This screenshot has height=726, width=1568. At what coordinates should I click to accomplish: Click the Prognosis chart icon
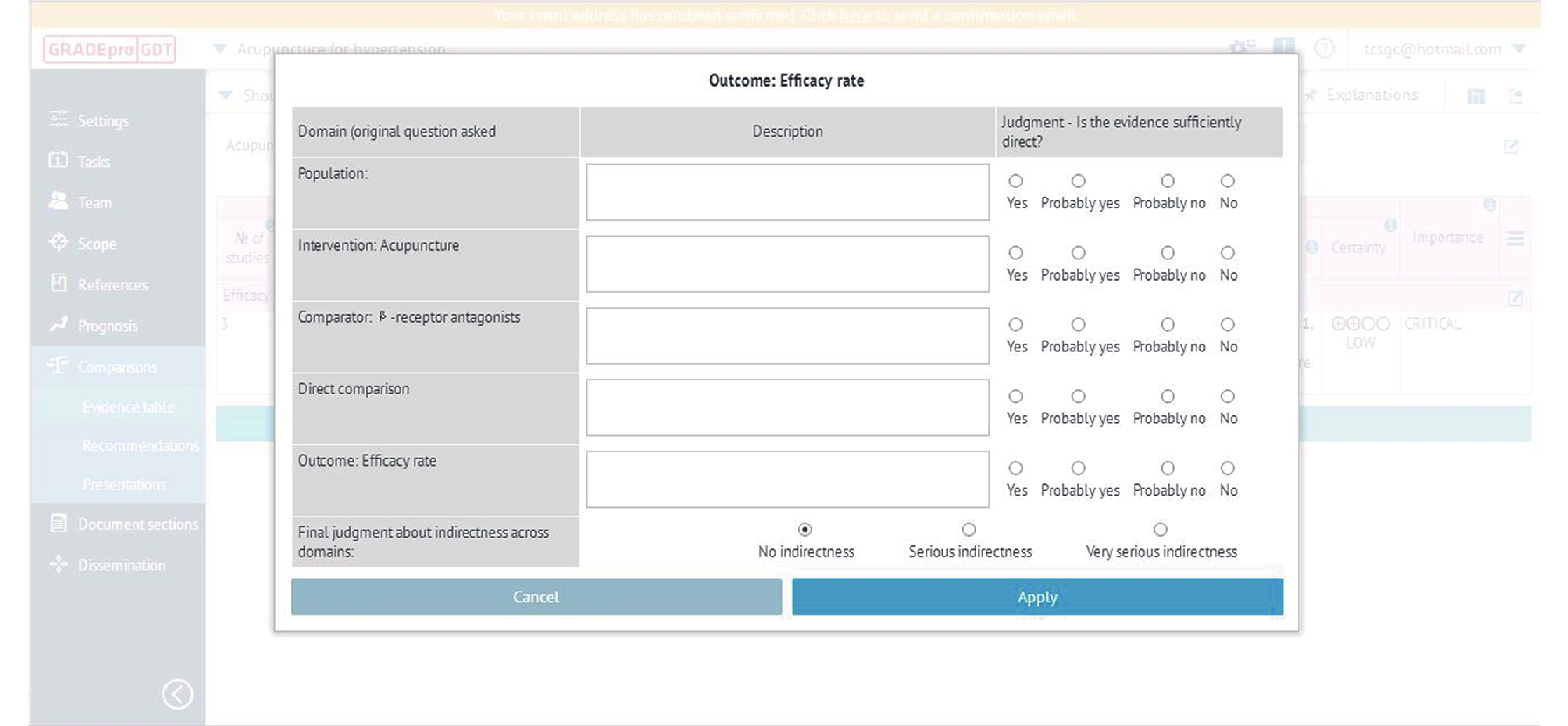[x=59, y=324]
